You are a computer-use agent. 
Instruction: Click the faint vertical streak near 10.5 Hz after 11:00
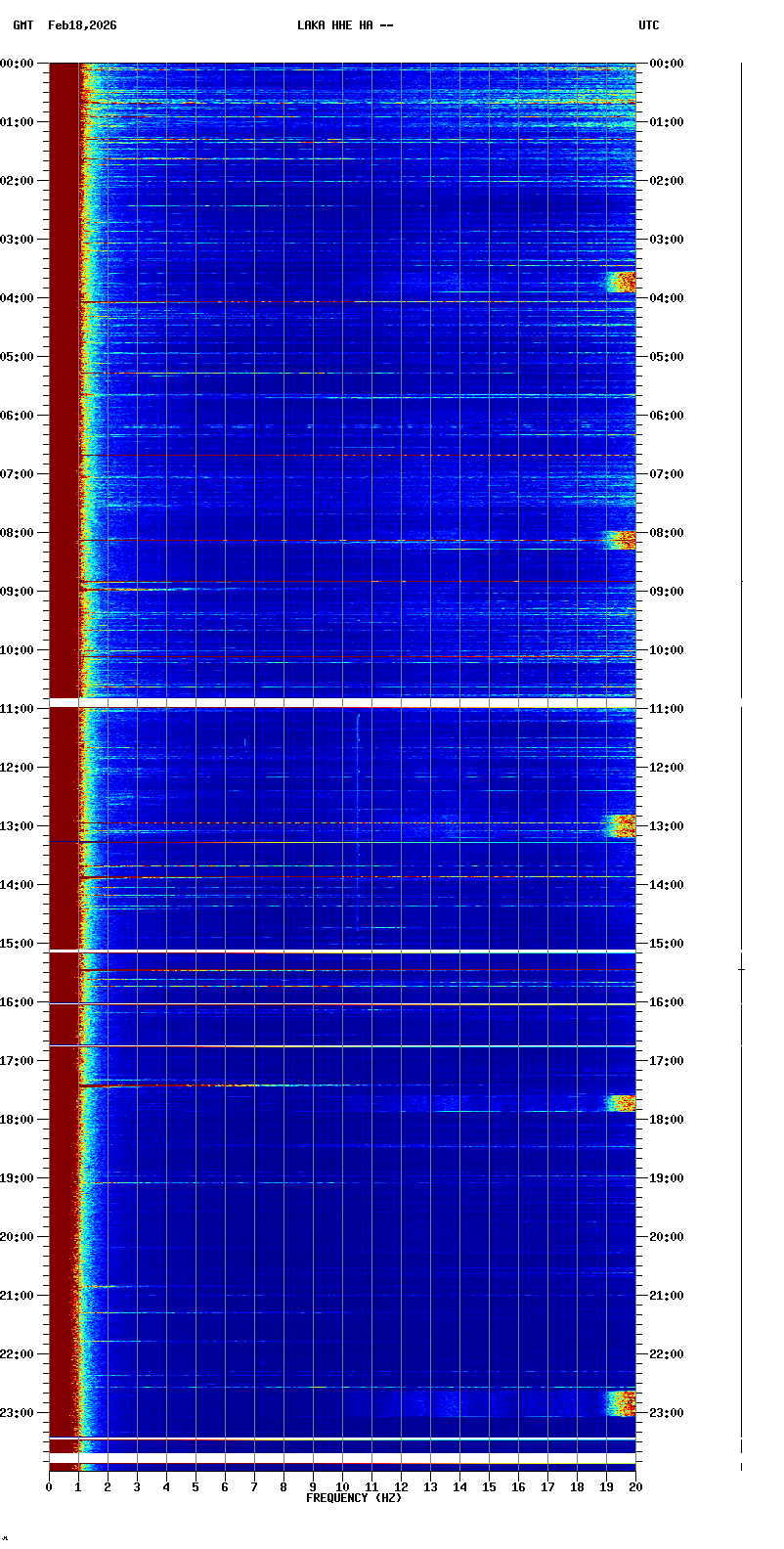(358, 782)
